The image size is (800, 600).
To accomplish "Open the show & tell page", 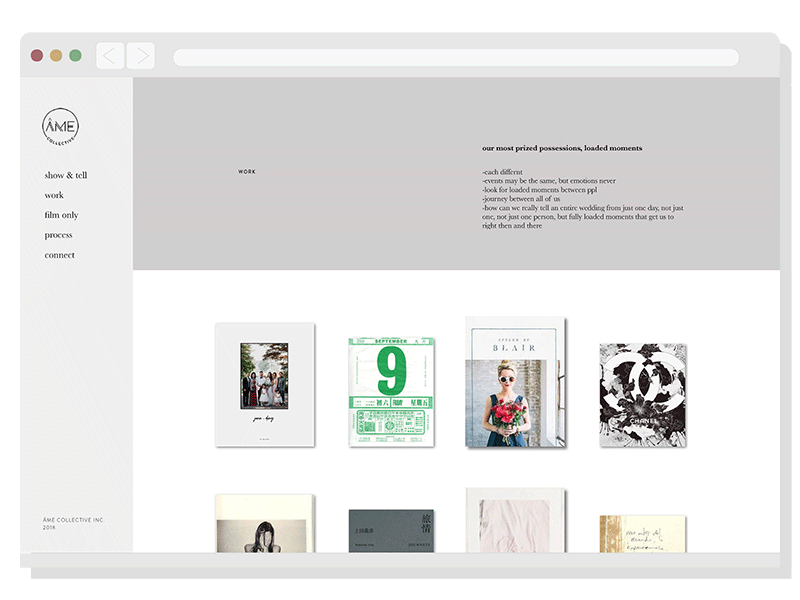I will click(x=66, y=176).
